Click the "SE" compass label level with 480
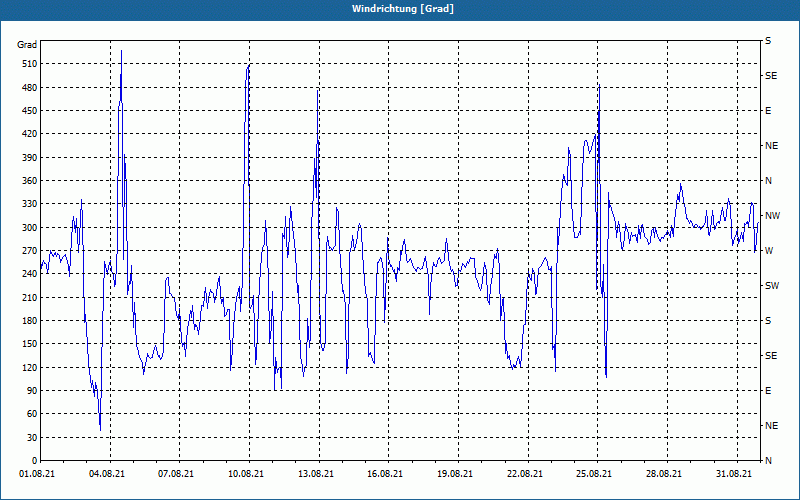Image resolution: width=800 pixels, height=500 pixels. [771, 76]
